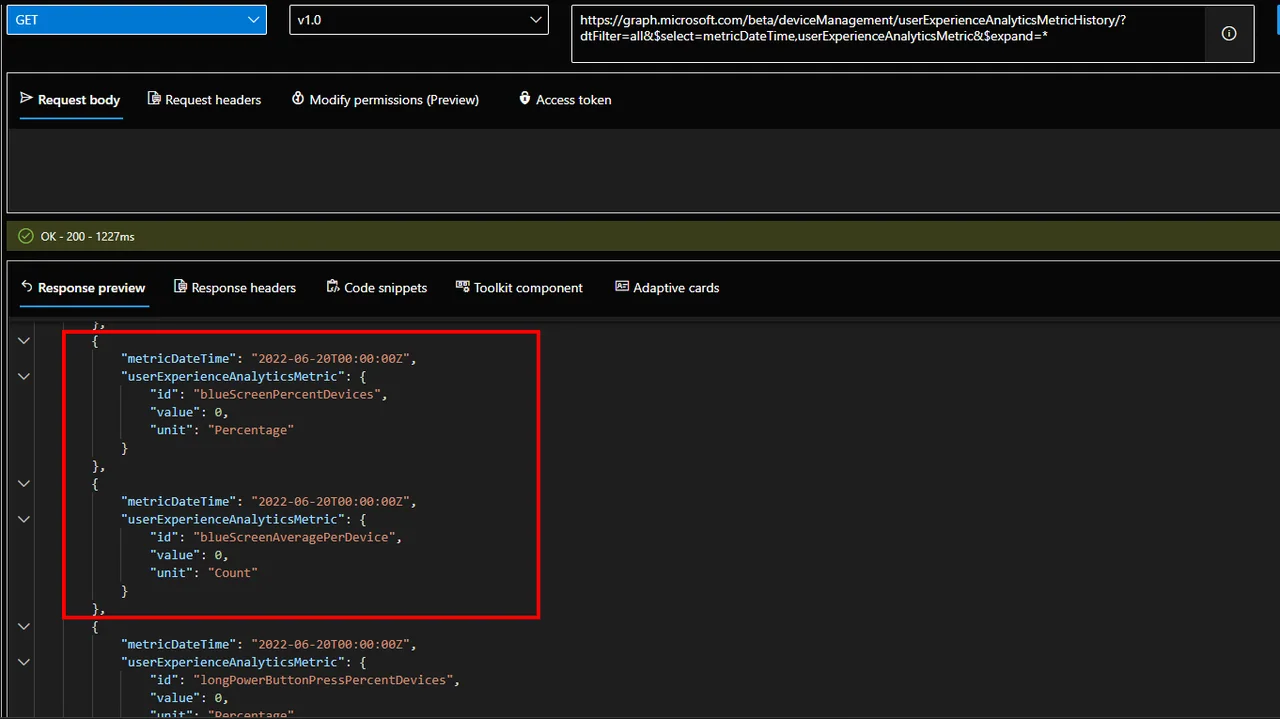Collapse object containing longPowerButtonPressPercentDevices
Viewport: 1280px width, 719px height.
24,627
